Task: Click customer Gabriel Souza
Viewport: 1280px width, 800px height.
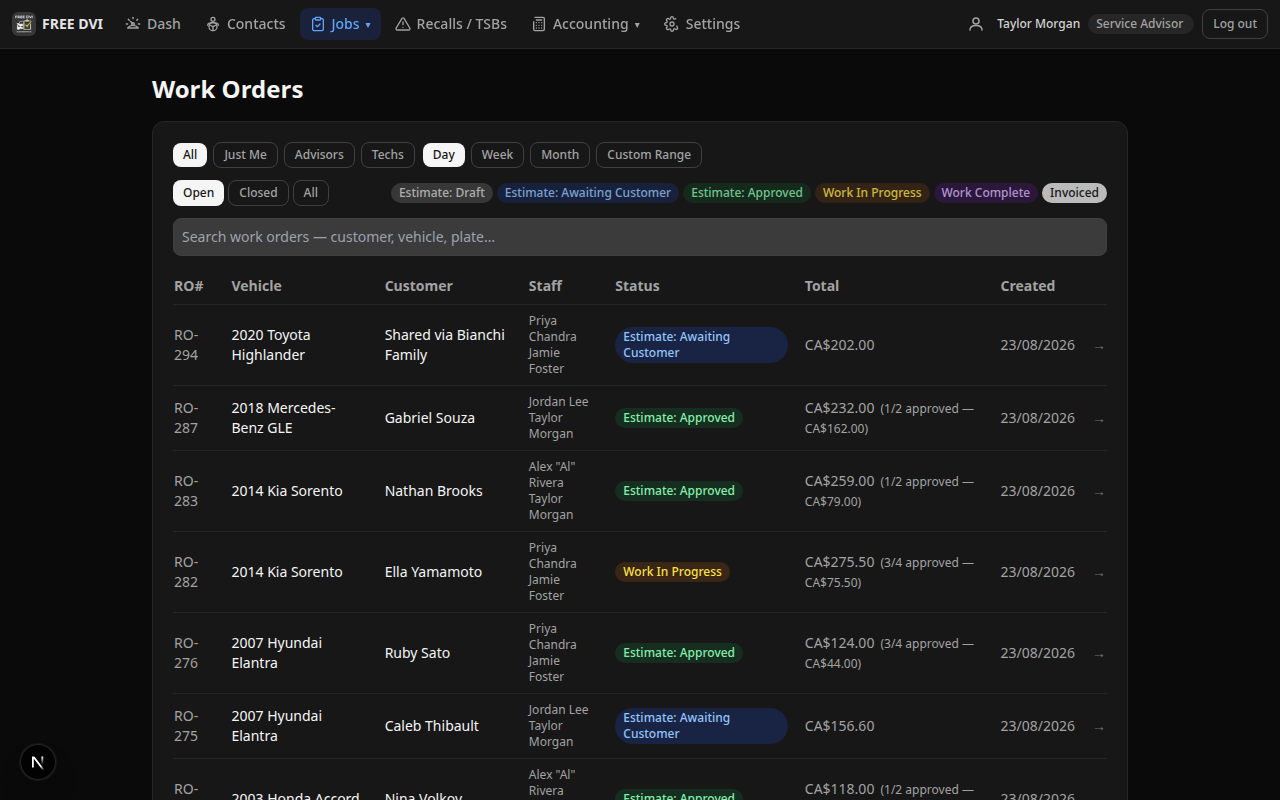Action: 430,418
